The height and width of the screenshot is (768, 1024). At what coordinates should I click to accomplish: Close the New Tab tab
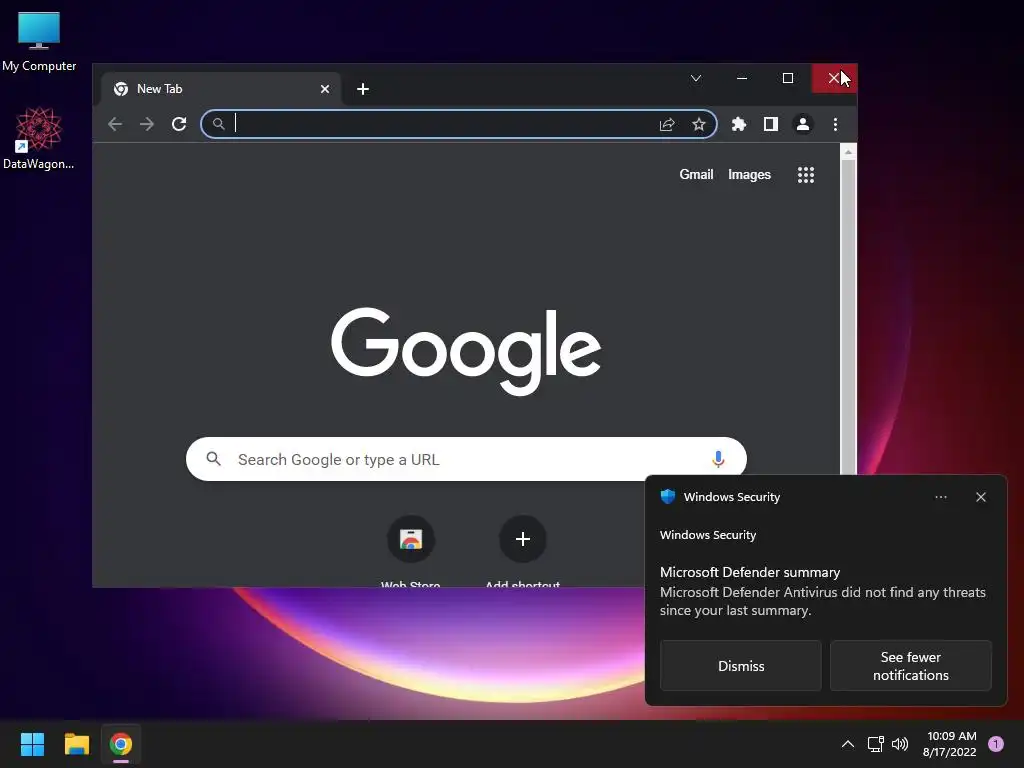click(x=325, y=89)
